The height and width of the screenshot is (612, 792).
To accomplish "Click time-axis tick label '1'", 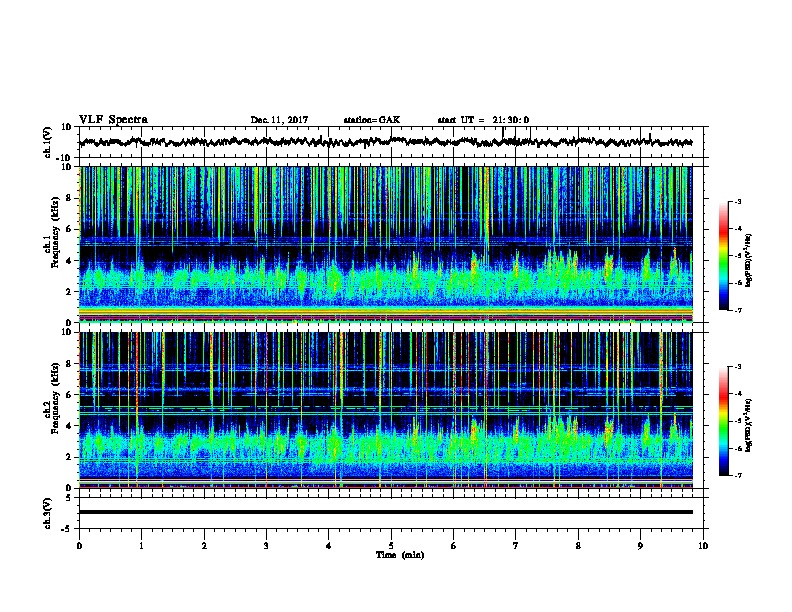I will (141, 546).
